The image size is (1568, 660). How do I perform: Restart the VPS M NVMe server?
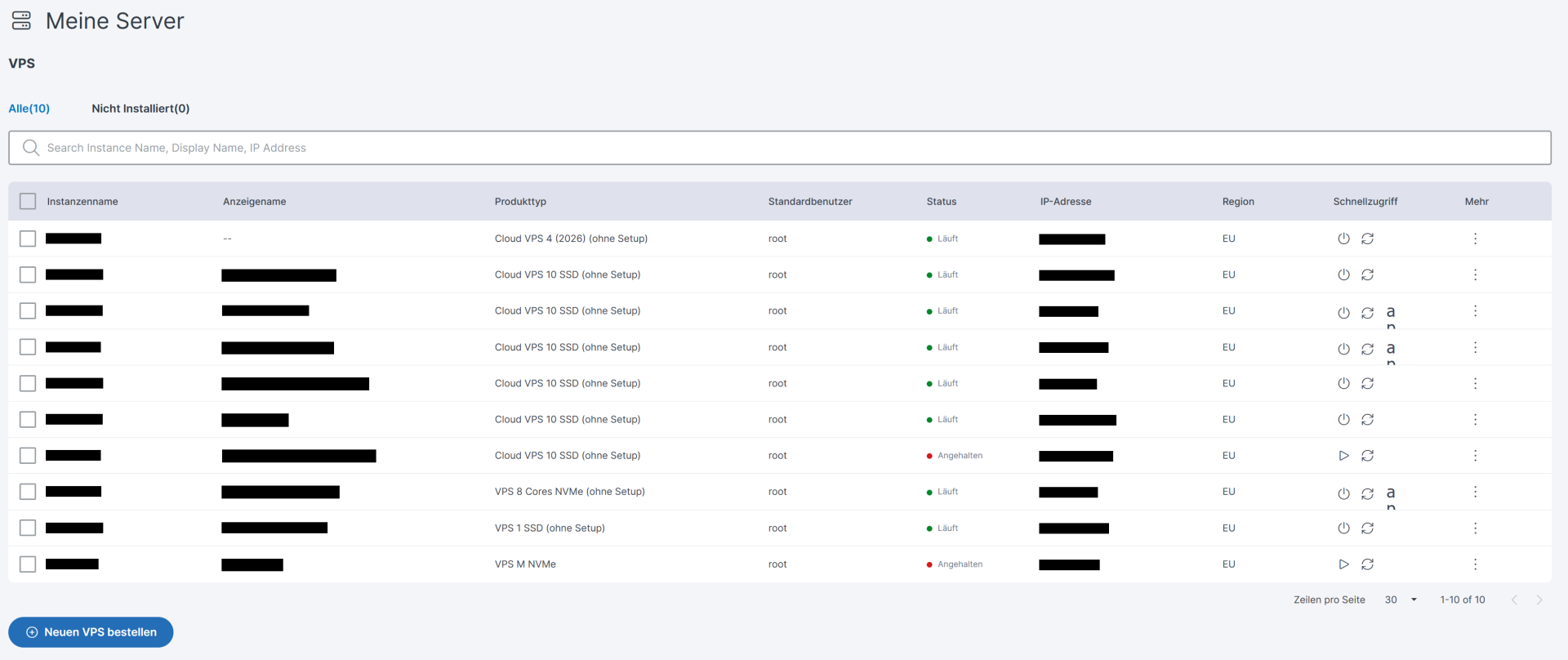click(x=1367, y=564)
